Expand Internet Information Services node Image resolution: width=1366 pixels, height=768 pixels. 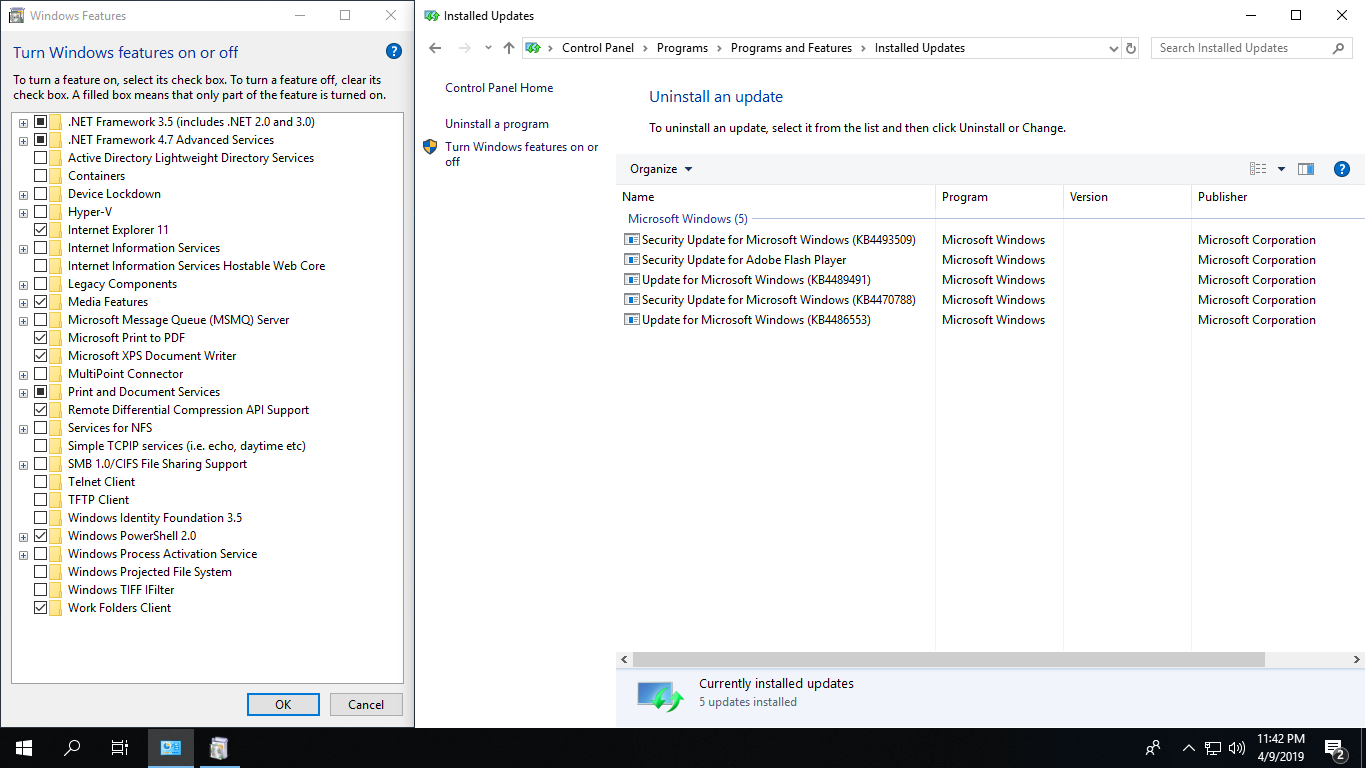tap(23, 249)
